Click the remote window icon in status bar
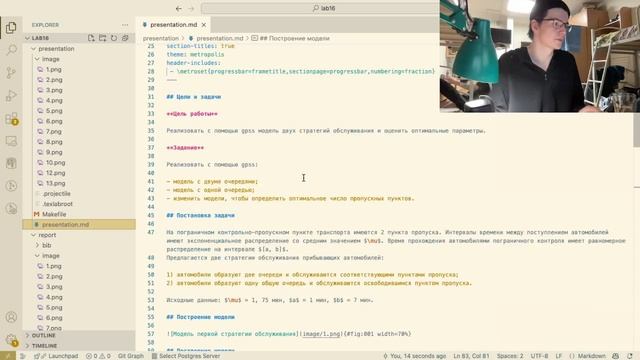 7,356
